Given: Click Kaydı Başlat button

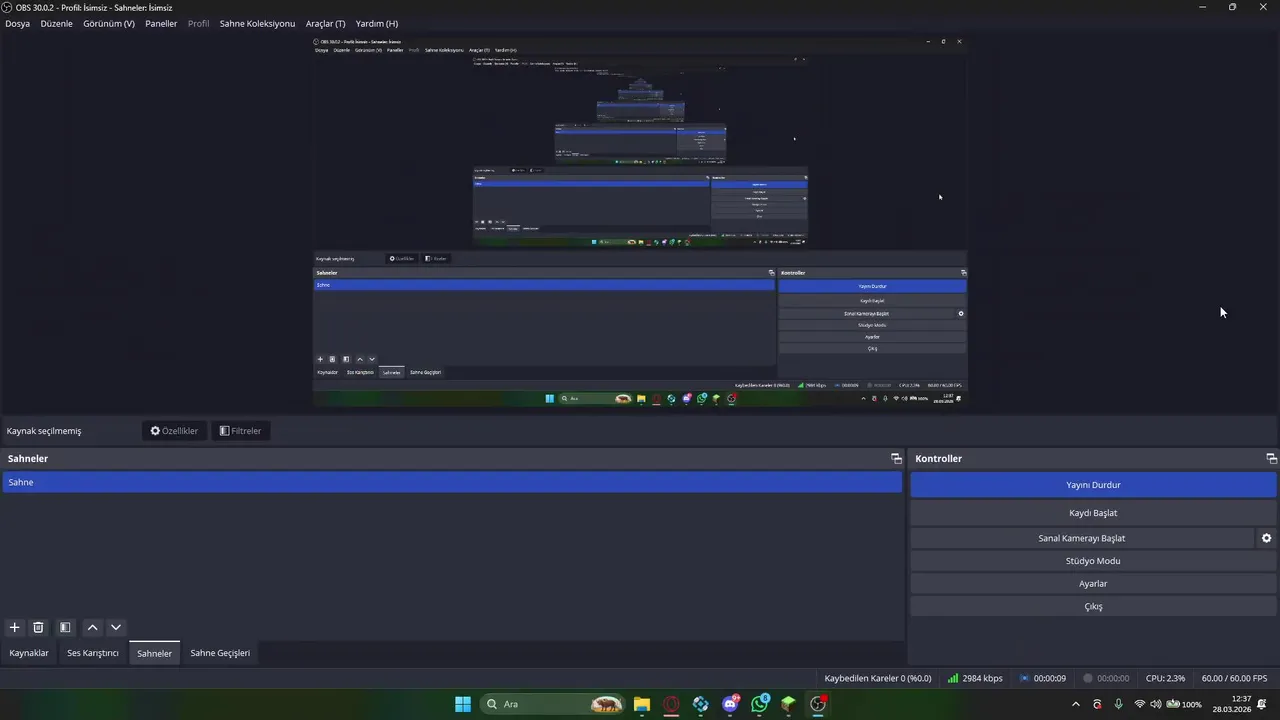Looking at the screenshot, I should [x=1093, y=513].
